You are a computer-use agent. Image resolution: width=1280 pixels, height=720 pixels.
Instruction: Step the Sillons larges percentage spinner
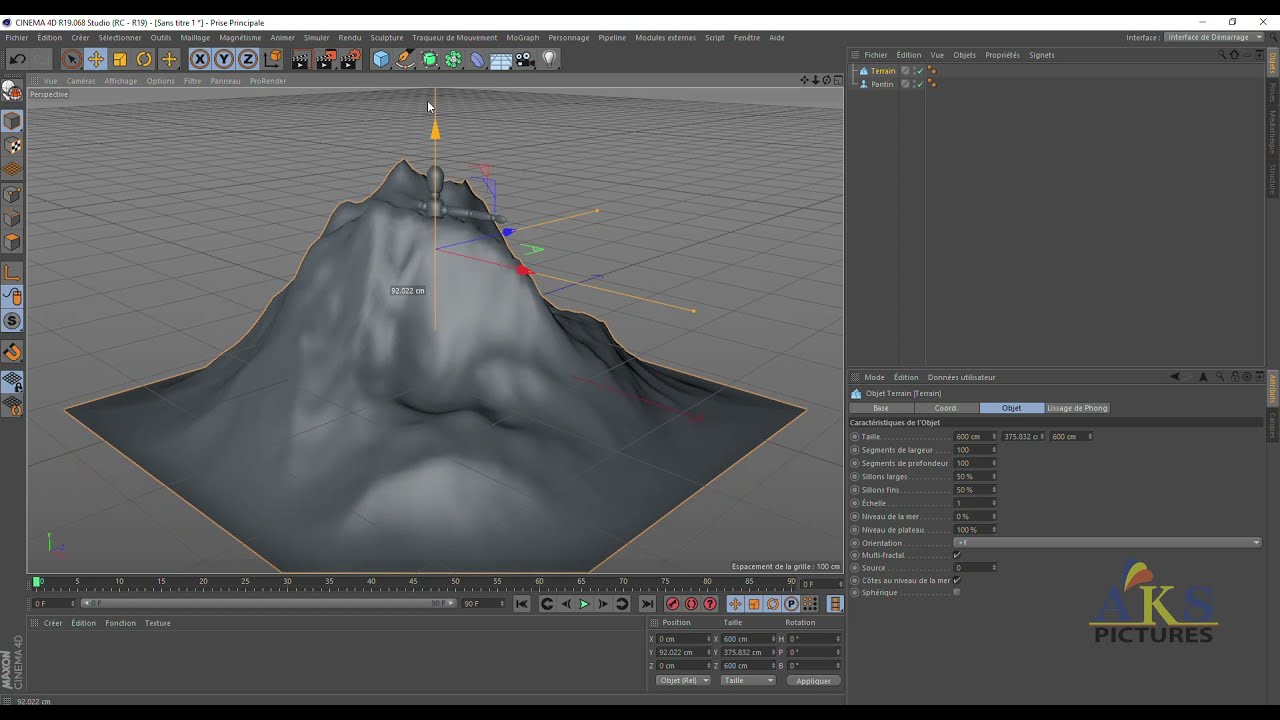[x=994, y=476]
